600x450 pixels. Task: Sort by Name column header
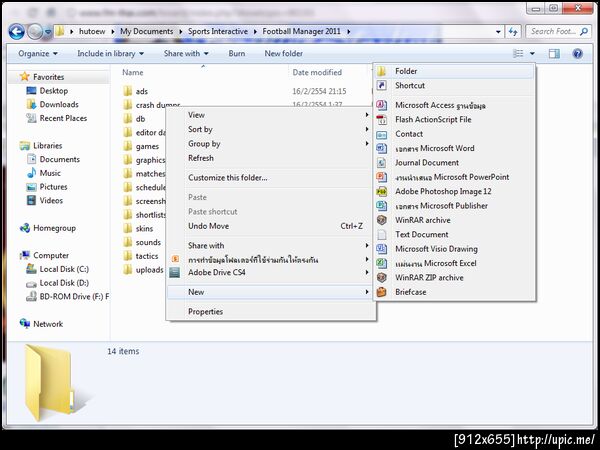pos(133,72)
